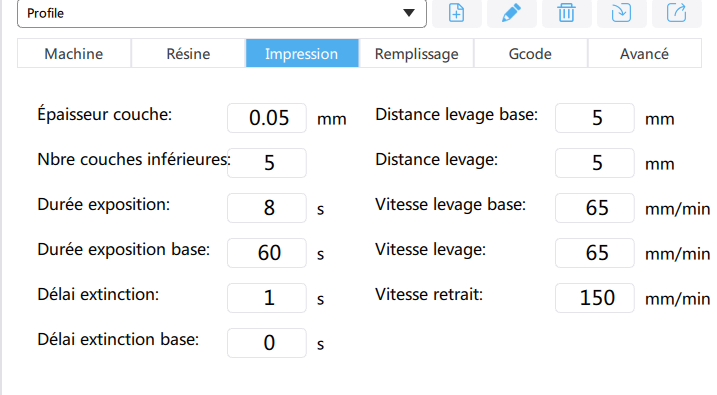Click the Durée exposition input showing 8

point(267,208)
